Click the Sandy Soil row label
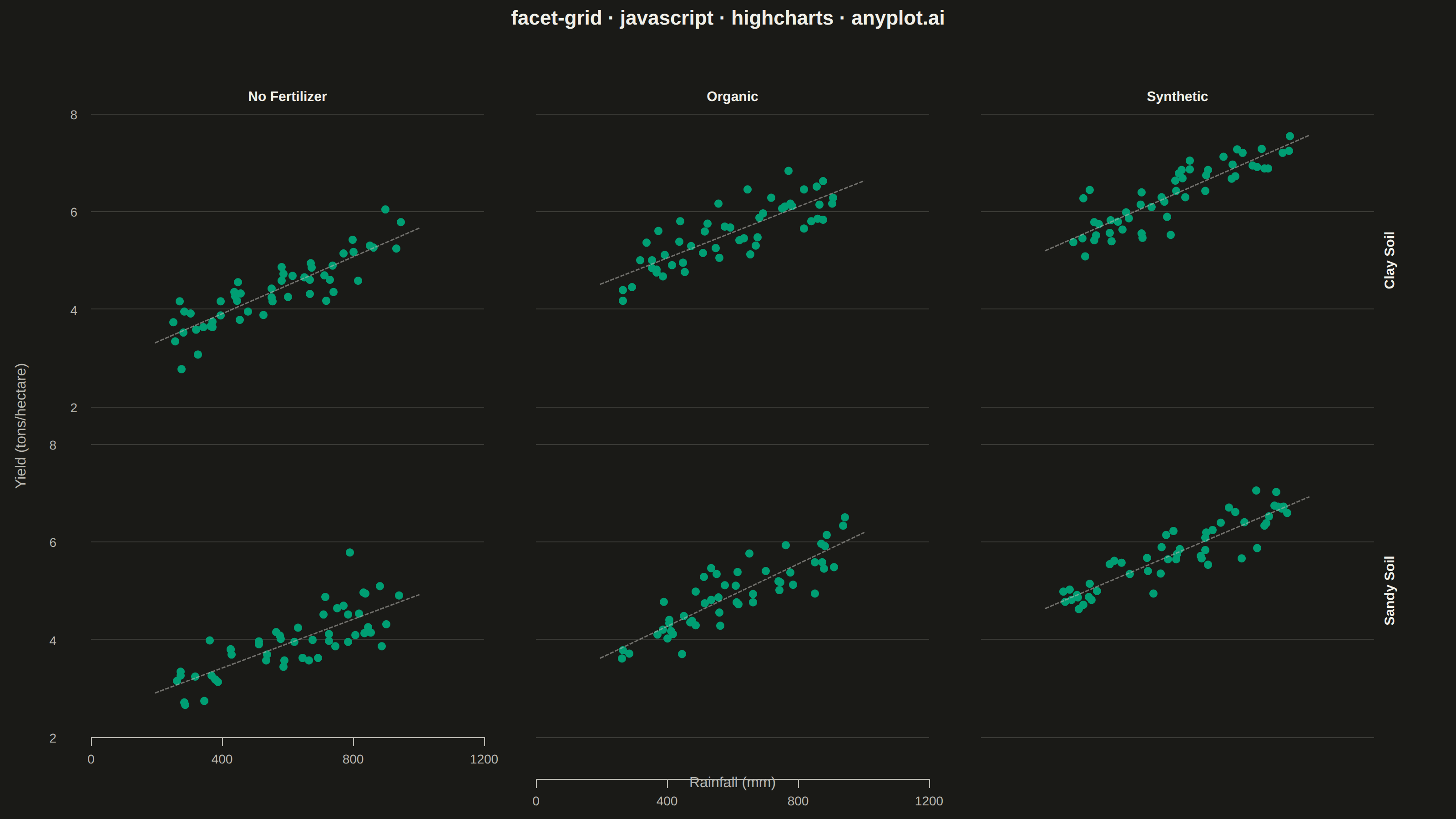1456x819 pixels. point(1389,591)
